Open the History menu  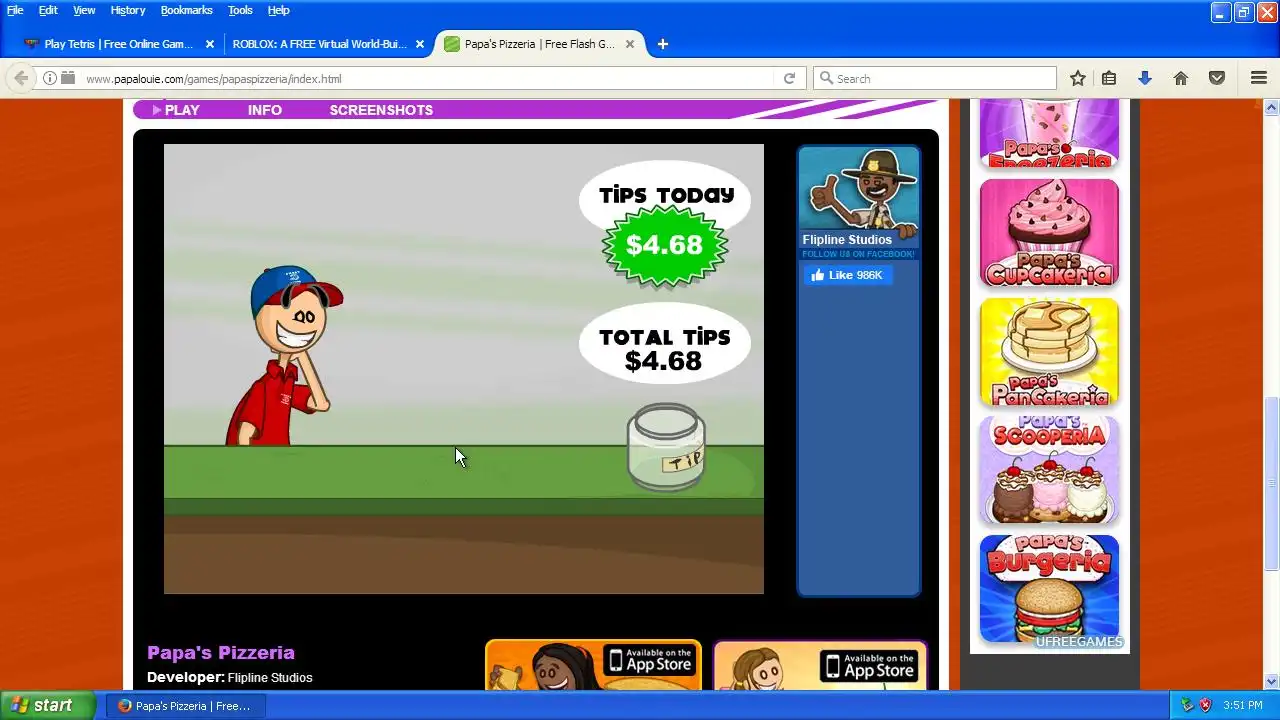tap(128, 10)
